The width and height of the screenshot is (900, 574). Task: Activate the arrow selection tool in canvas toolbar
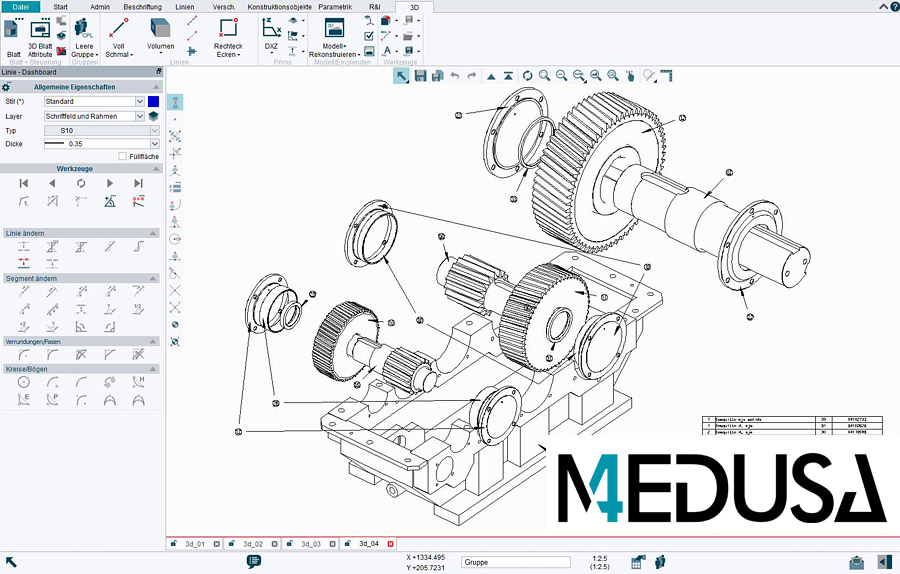401,76
